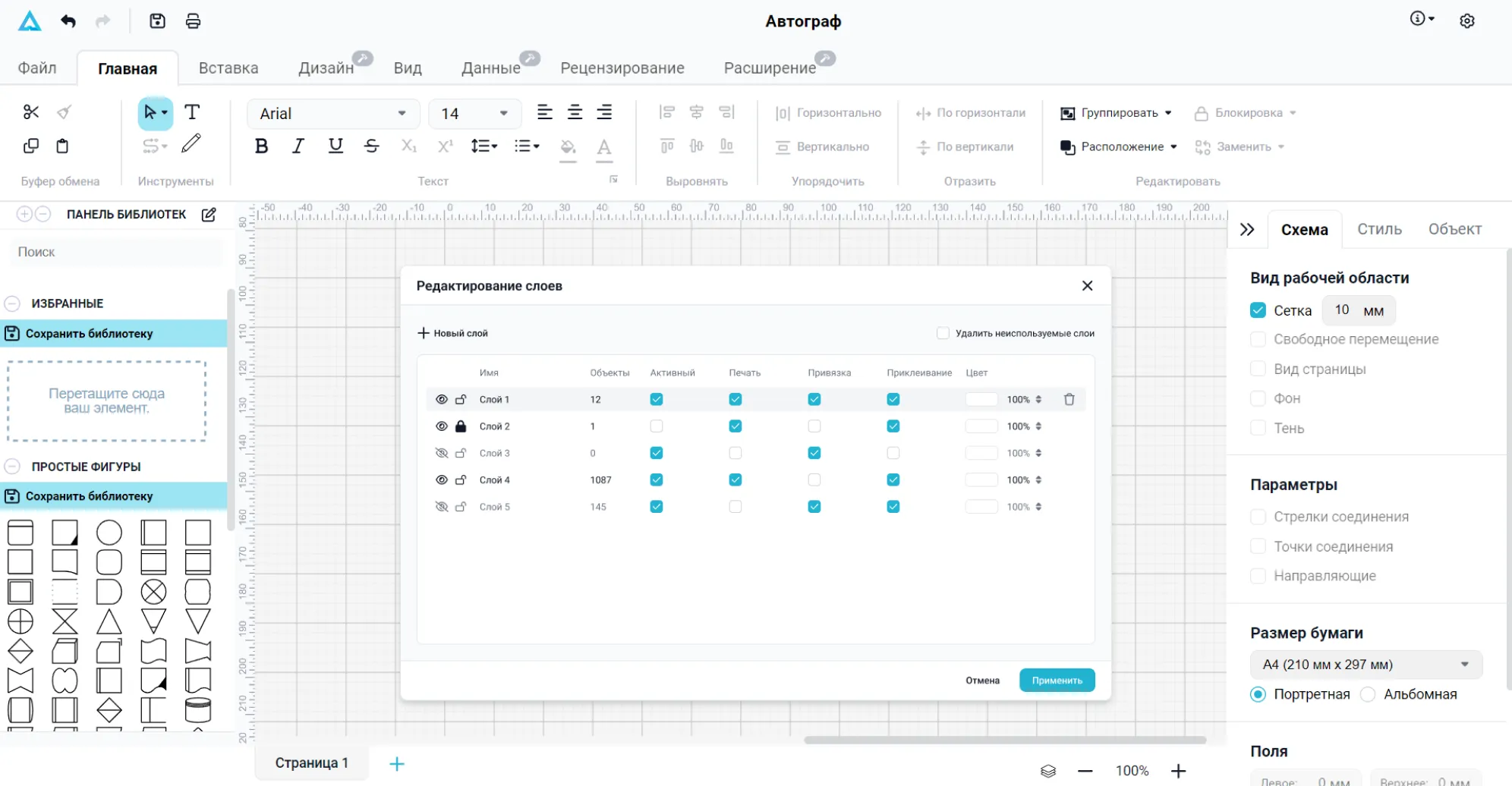The height and width of the screenshot is (786, 1512).
Task: Switch to the Рецензирование tab
Action: 622,68
